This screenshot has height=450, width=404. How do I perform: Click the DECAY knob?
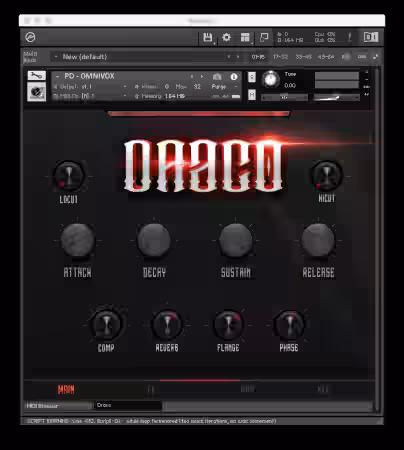point(154,240)
